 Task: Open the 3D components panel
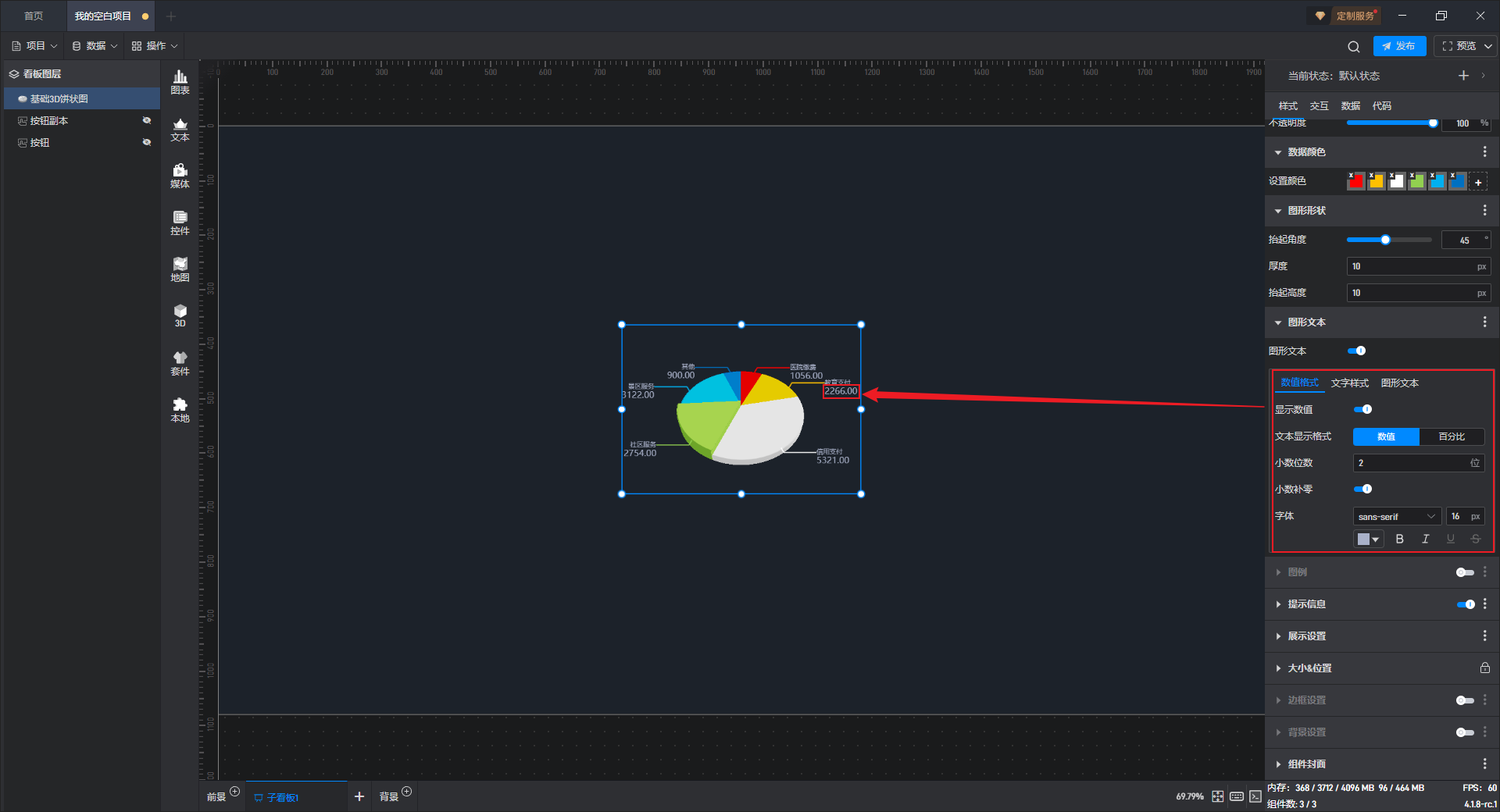click(x=180, y=315)
